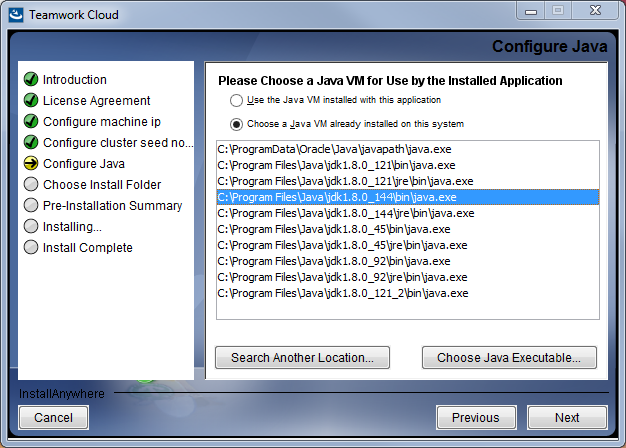
Task: Click green checkmark beside Configure machine ip
Action: [x=31, y=121]
